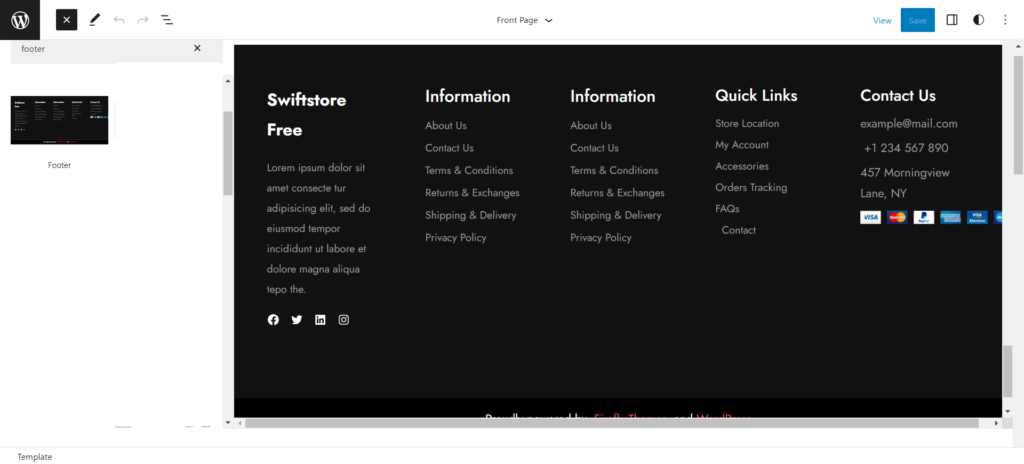Screen dimensions: 1024x464
Task: Redo the last change
Action: (143, 20)
